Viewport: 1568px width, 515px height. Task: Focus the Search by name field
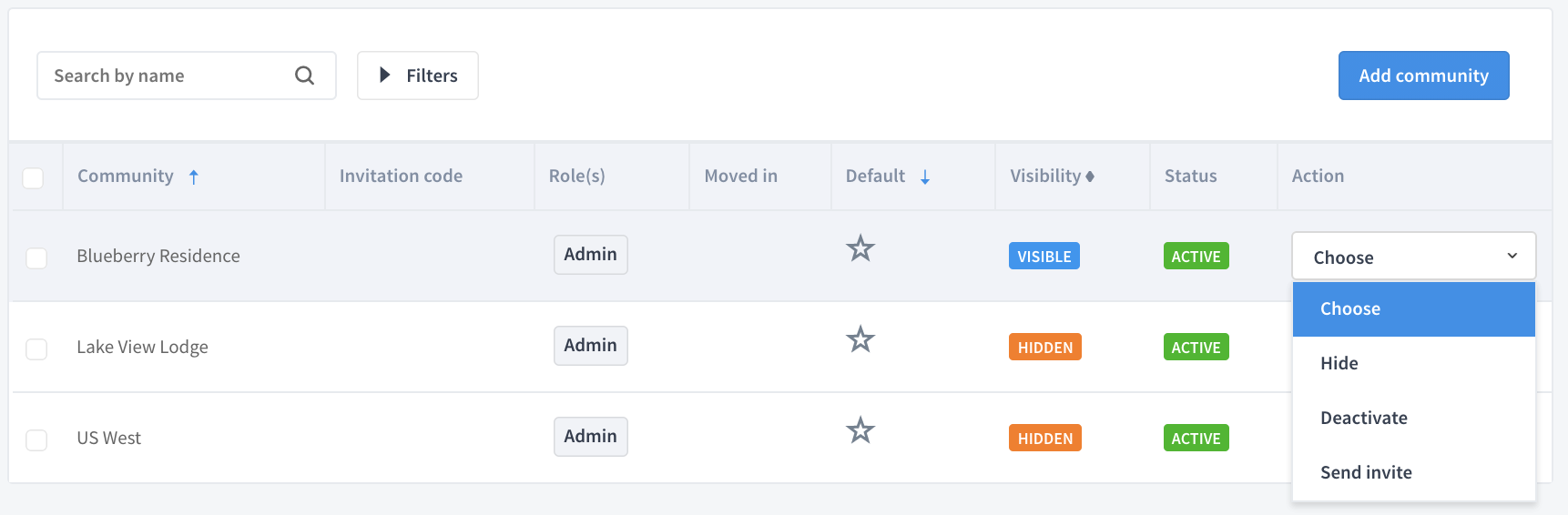187,76
